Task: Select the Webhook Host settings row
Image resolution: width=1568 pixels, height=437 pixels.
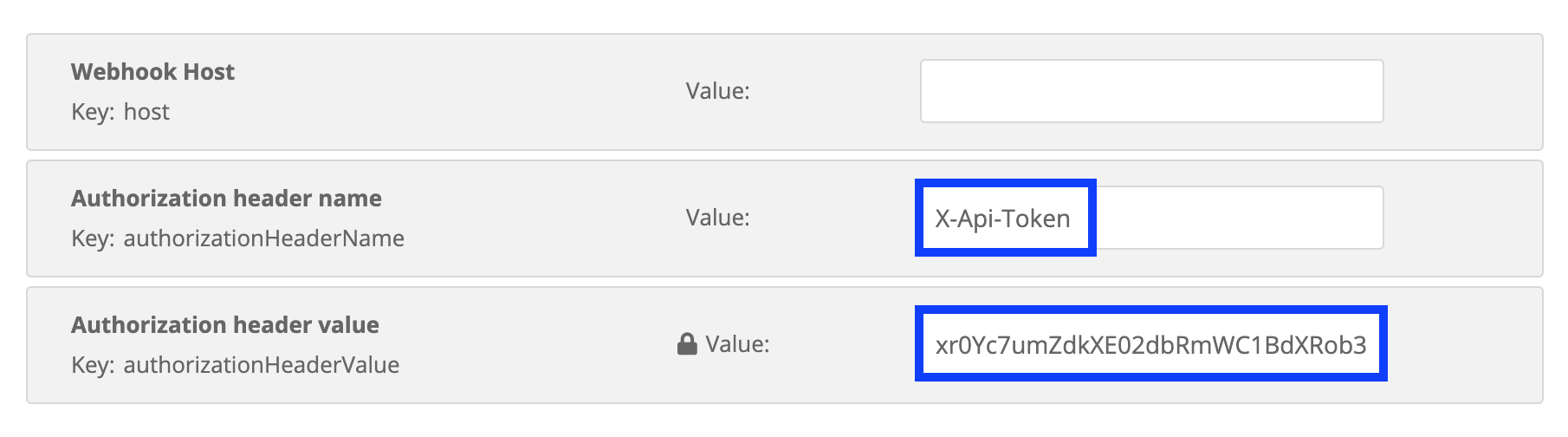Action: [x=784, y=91]
